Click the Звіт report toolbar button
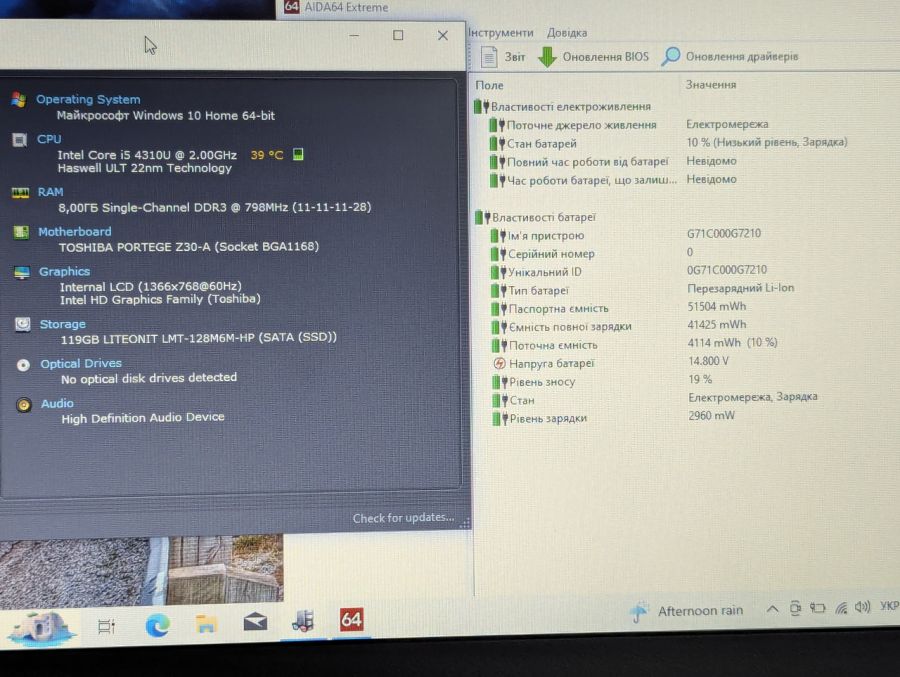The width and height of the screenshot is (900, 677). 503,56
